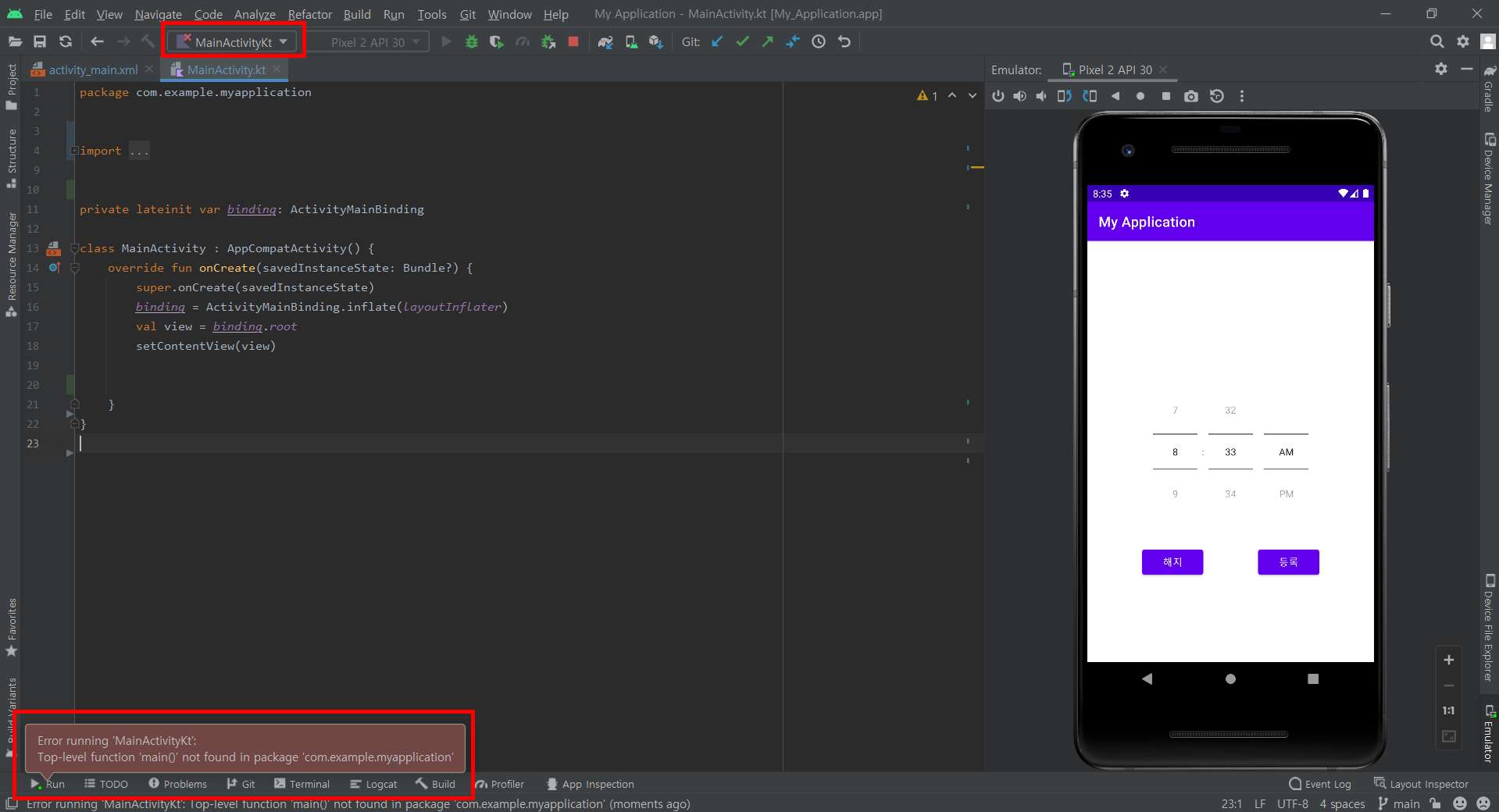Go to next highlighted error arrow
The height and width of the screenshot is (812, 1499).
[973, 95]
